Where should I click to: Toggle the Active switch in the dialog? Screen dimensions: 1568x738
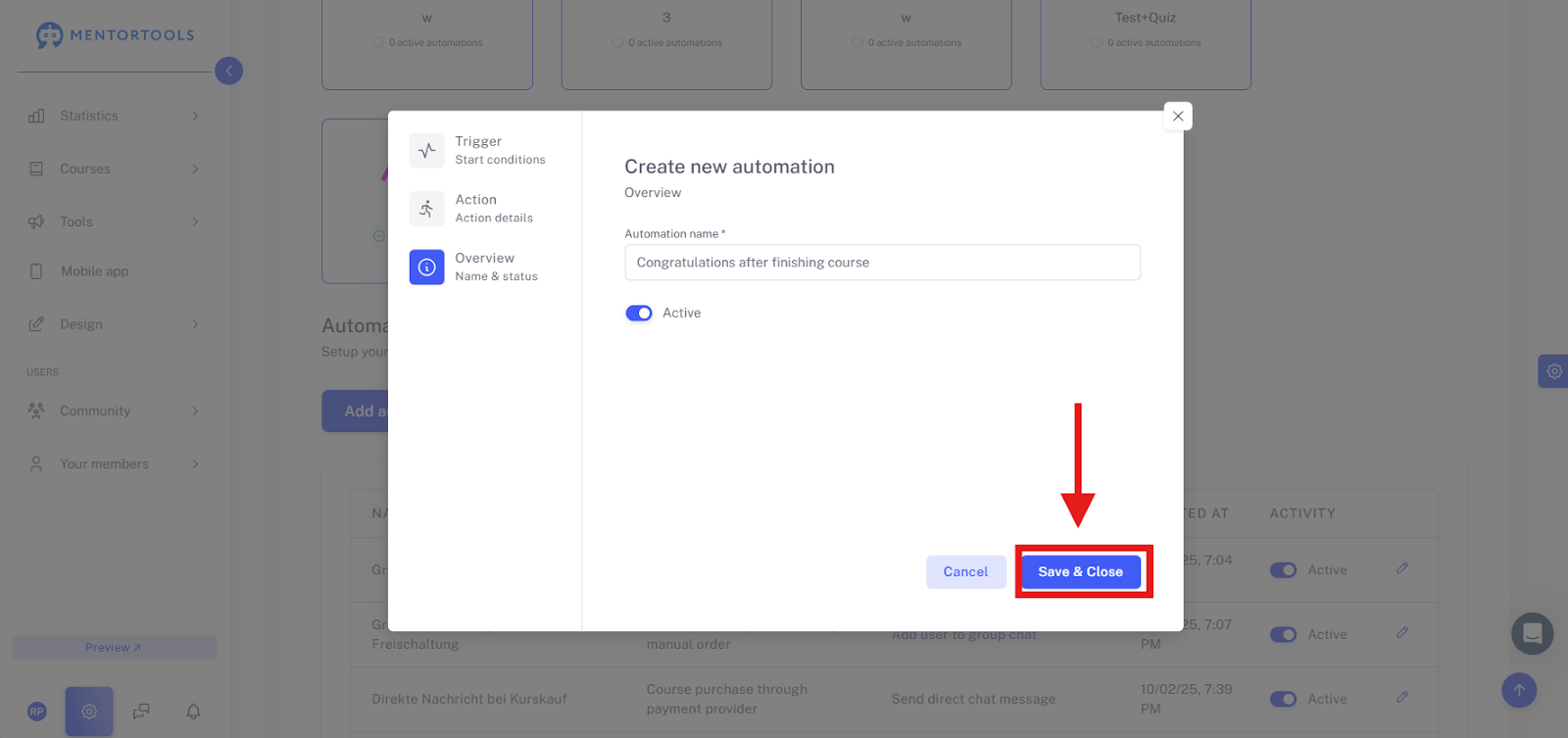click(x=639, y=313)
